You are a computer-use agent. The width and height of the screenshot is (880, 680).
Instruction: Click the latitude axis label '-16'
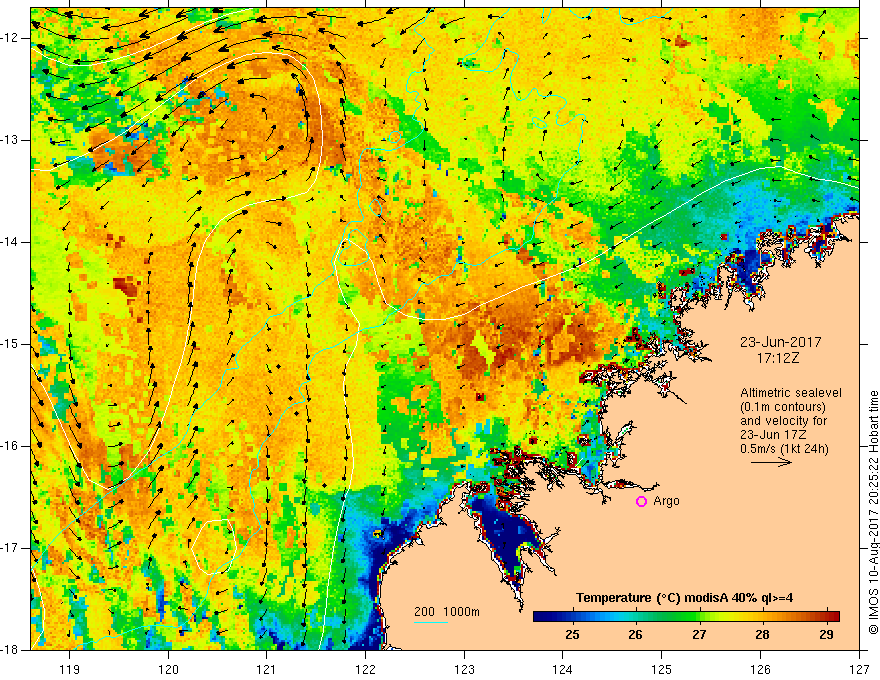click(10, 446)
